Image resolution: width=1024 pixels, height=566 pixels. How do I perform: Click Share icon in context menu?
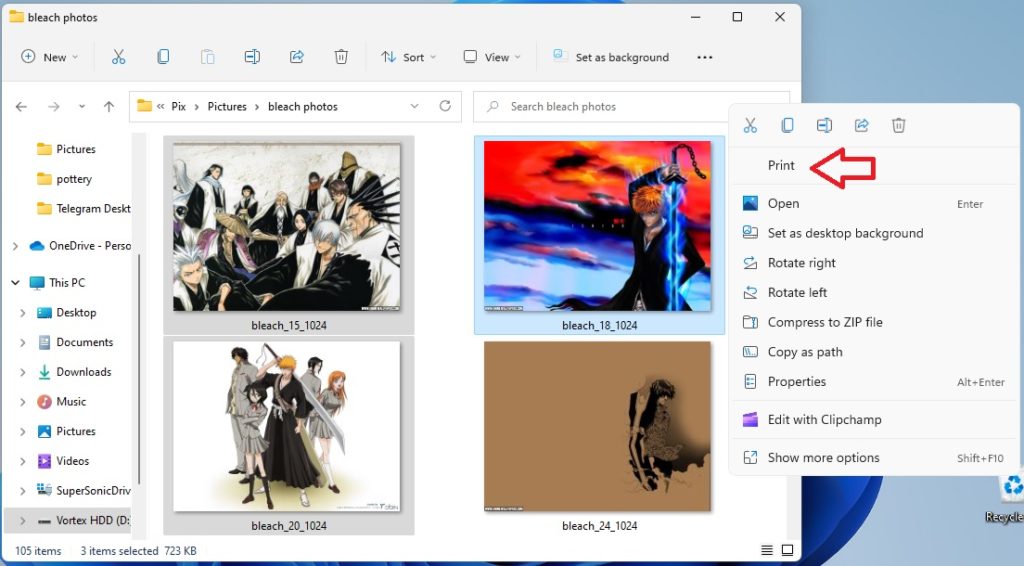861,125
